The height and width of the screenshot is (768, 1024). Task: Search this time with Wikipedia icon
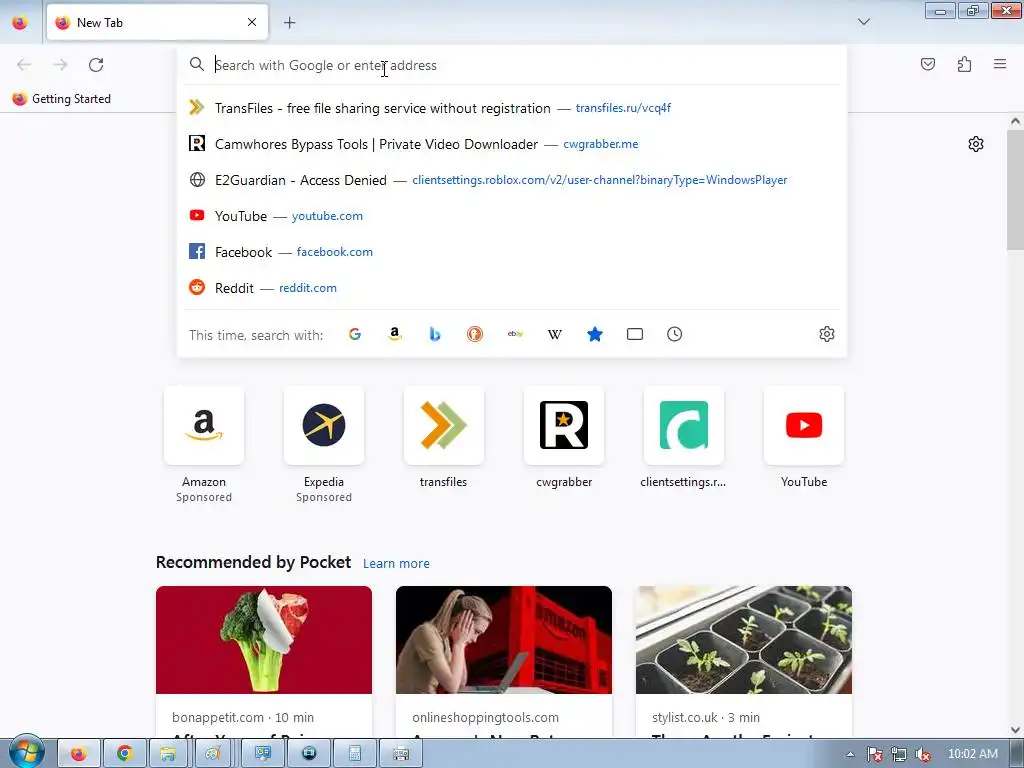coord(554,334)
